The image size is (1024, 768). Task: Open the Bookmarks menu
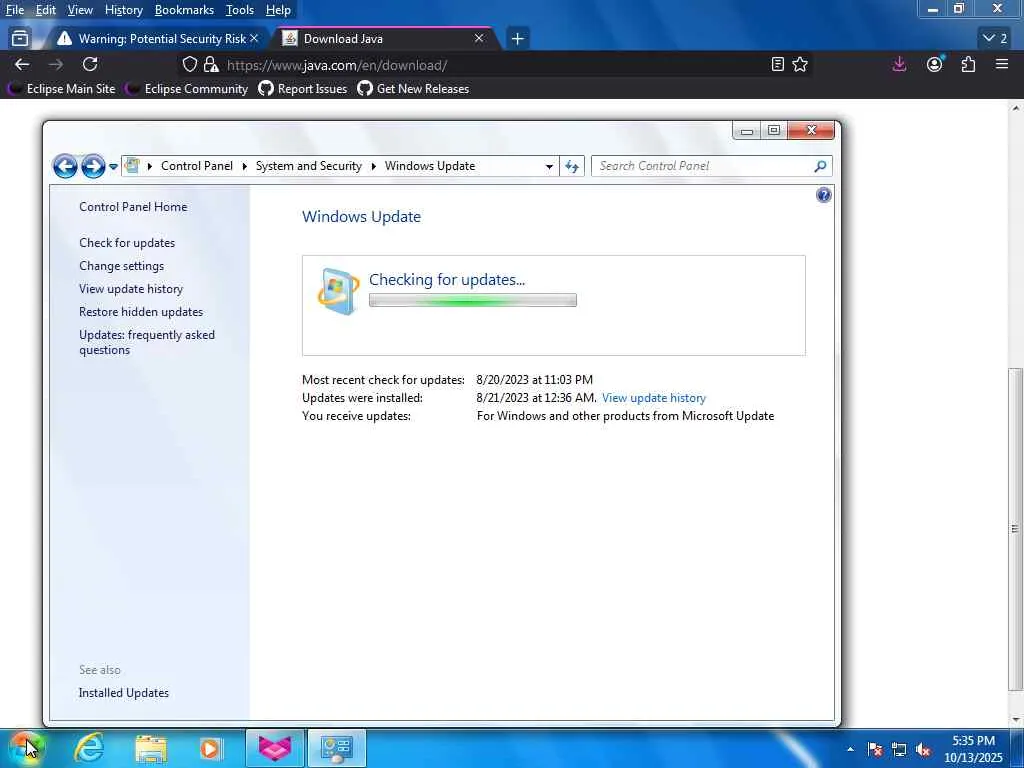pos(184,10)
